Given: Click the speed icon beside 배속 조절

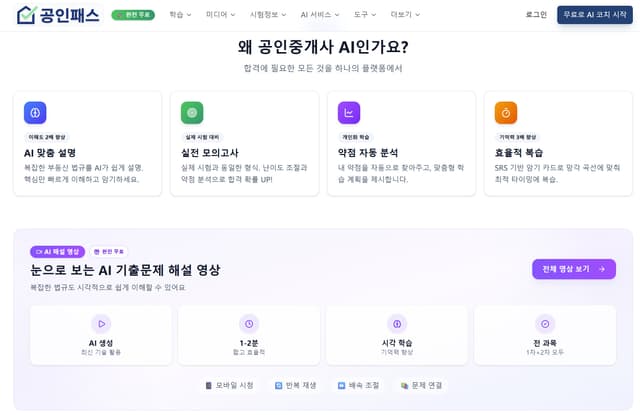Looking at the screenshot, I should click(x=341, y=385).
